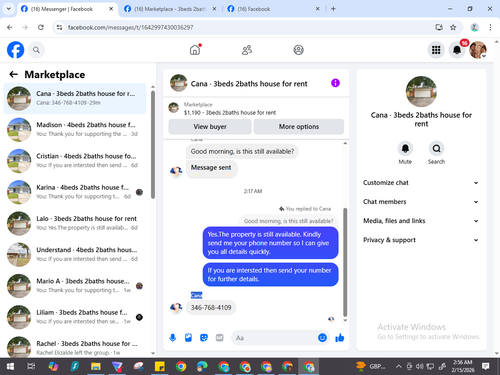The width and height of the screenshot is (500, 375).
Task: Mute this conversation with bell icon
Action: 405,148
